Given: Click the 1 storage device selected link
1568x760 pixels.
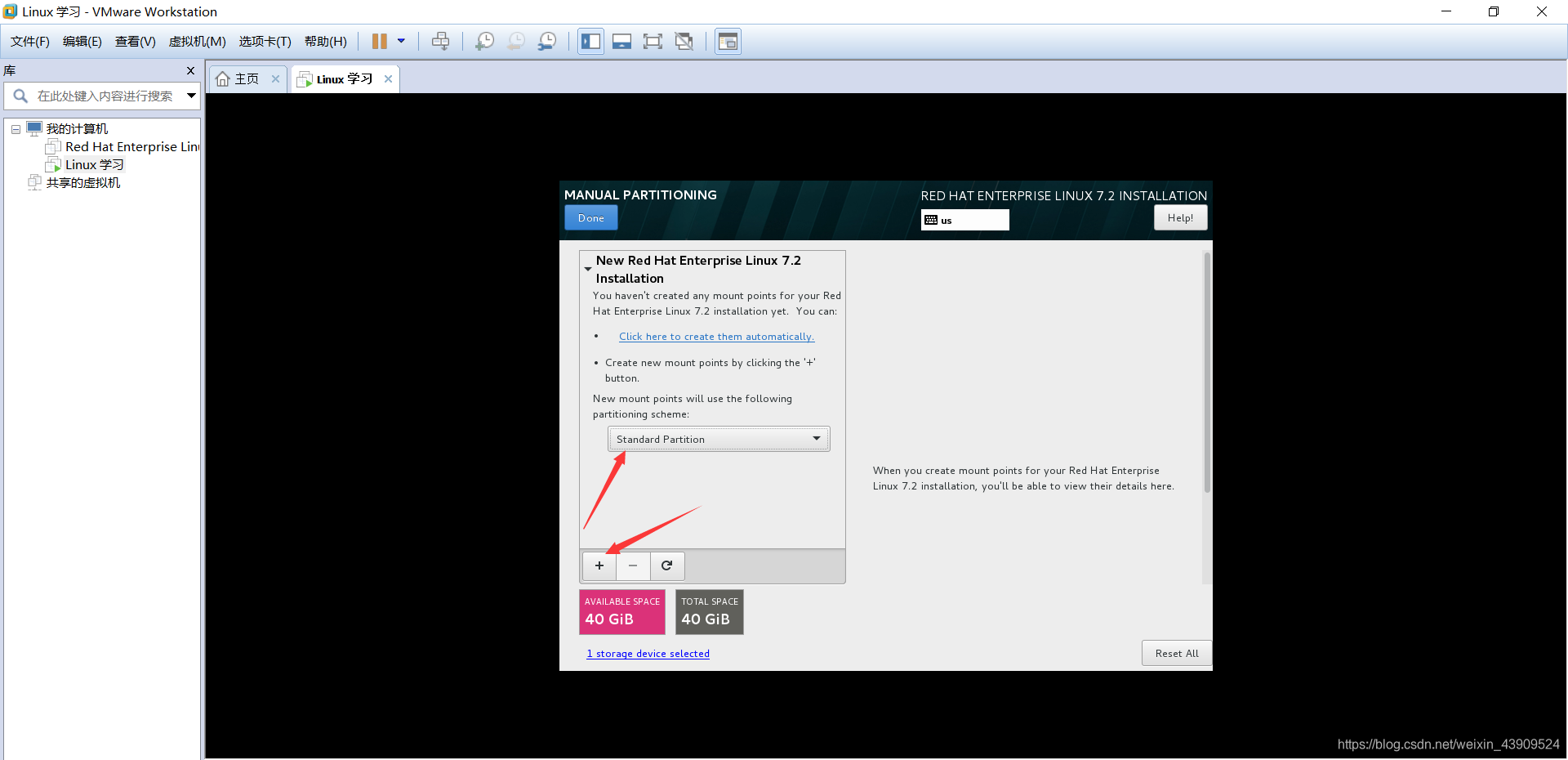Looking at the screenshot, I should pyautogui.click(x=648, y=654).
